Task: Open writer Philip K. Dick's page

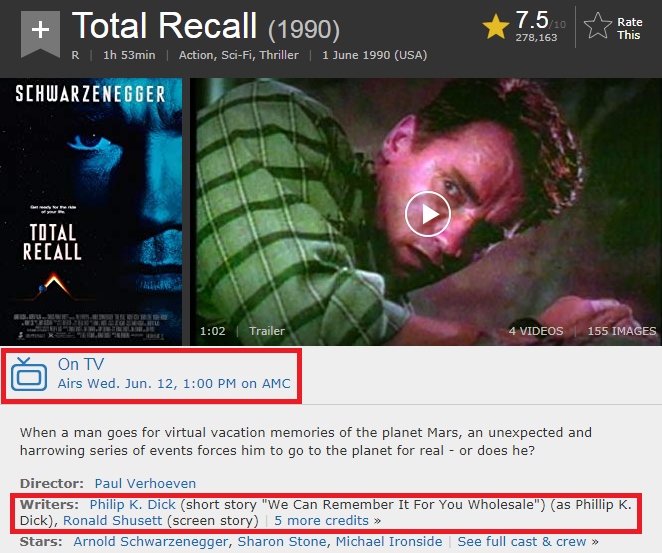Action: coord(133,504)
